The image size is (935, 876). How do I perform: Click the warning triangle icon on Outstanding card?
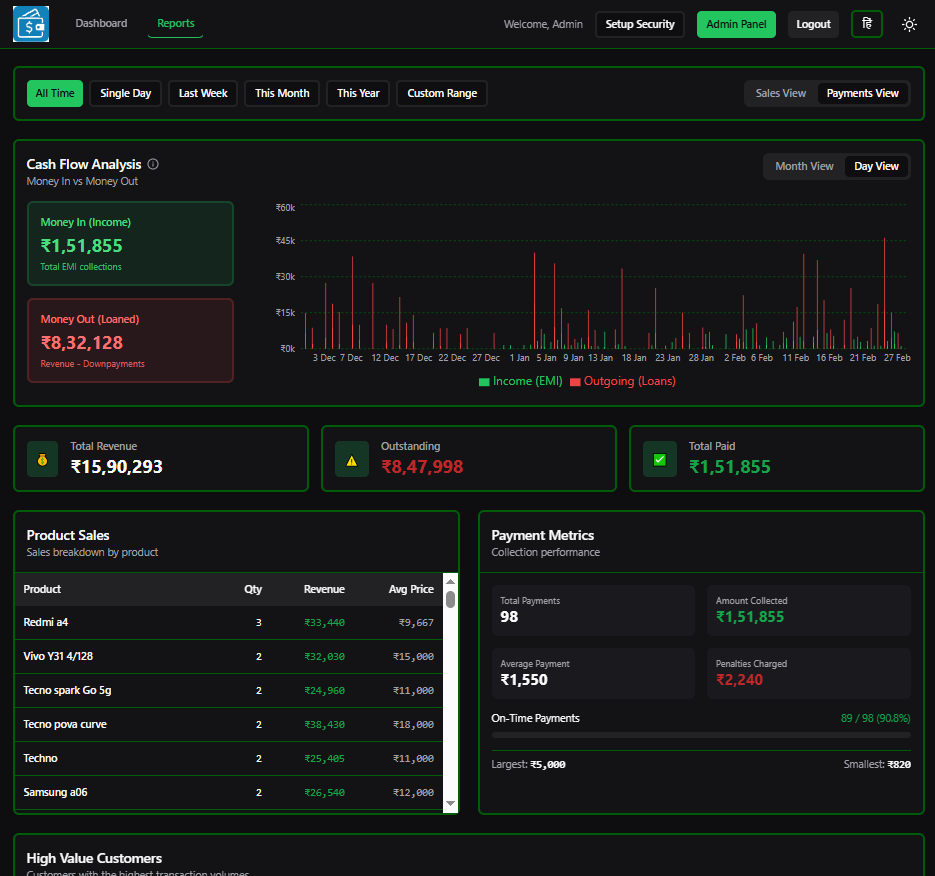(349, 458)
